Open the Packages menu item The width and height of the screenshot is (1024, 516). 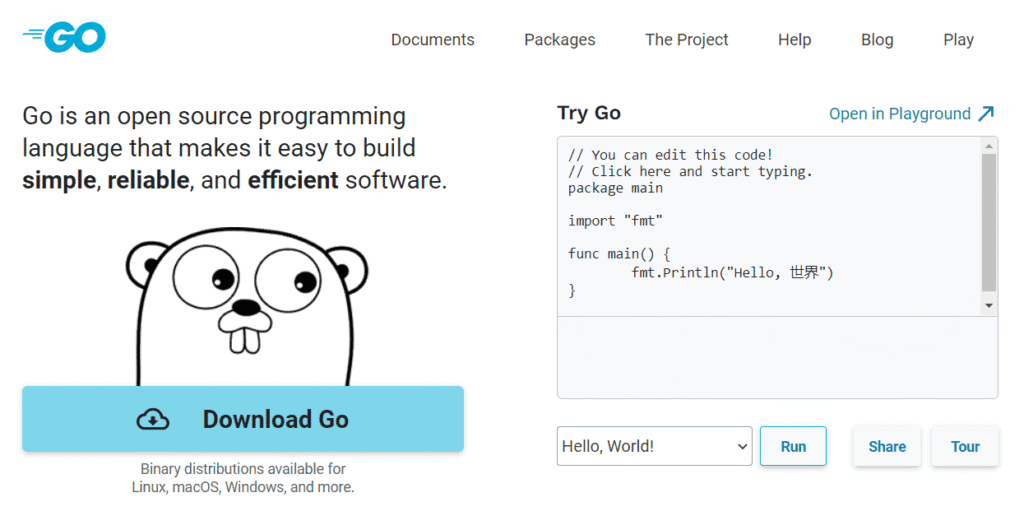pyautogui.click(x=560, y=40)
